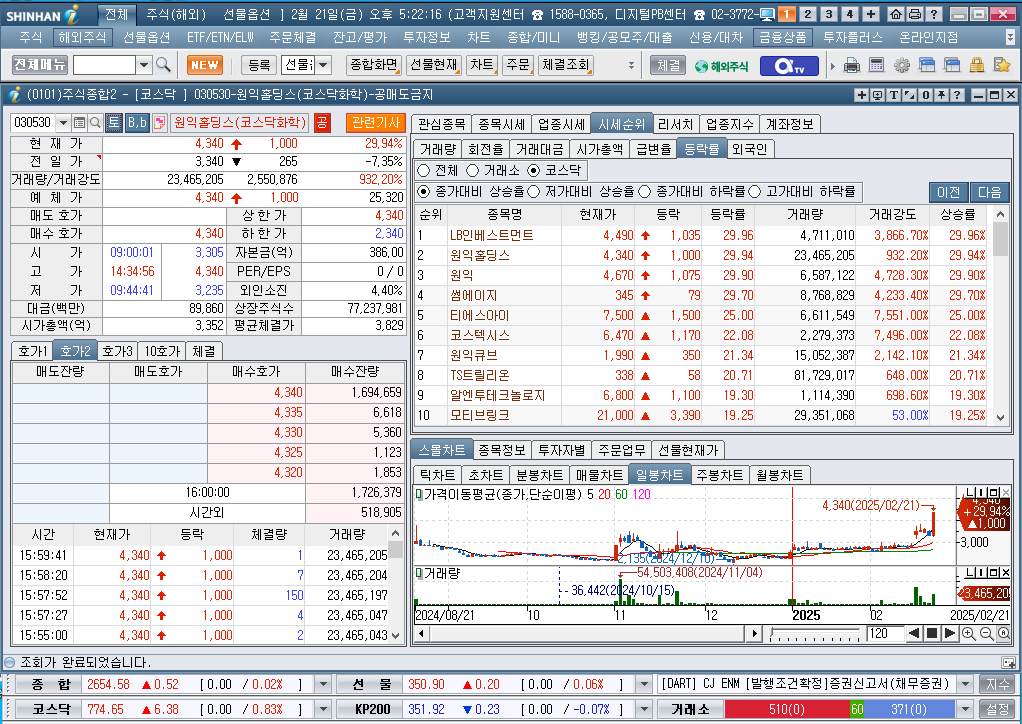Click the 토 button next to the stock code
The image size is (1022, 724).
[x=113, y=123]
